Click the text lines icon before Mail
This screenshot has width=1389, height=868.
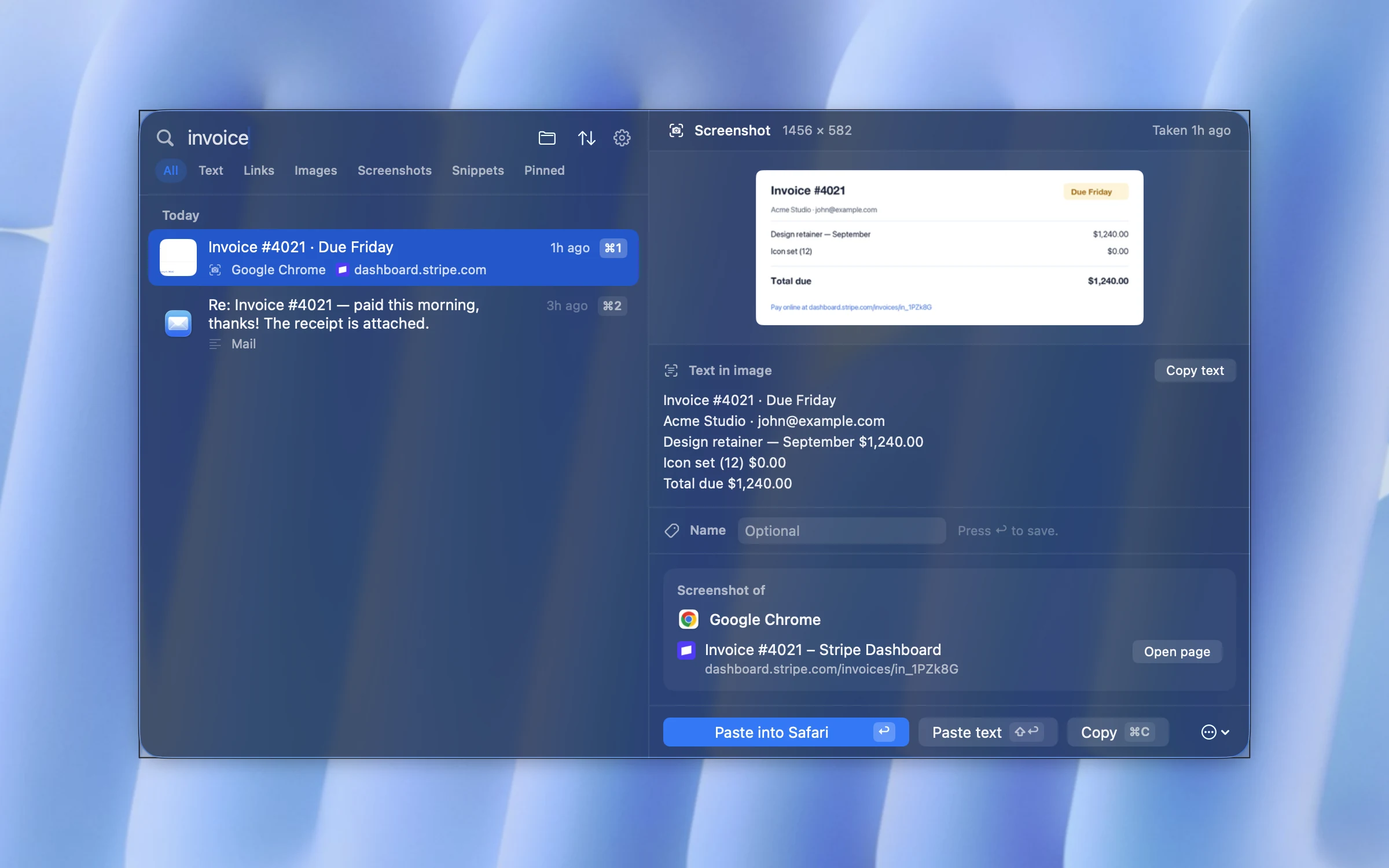pos(215,344)
